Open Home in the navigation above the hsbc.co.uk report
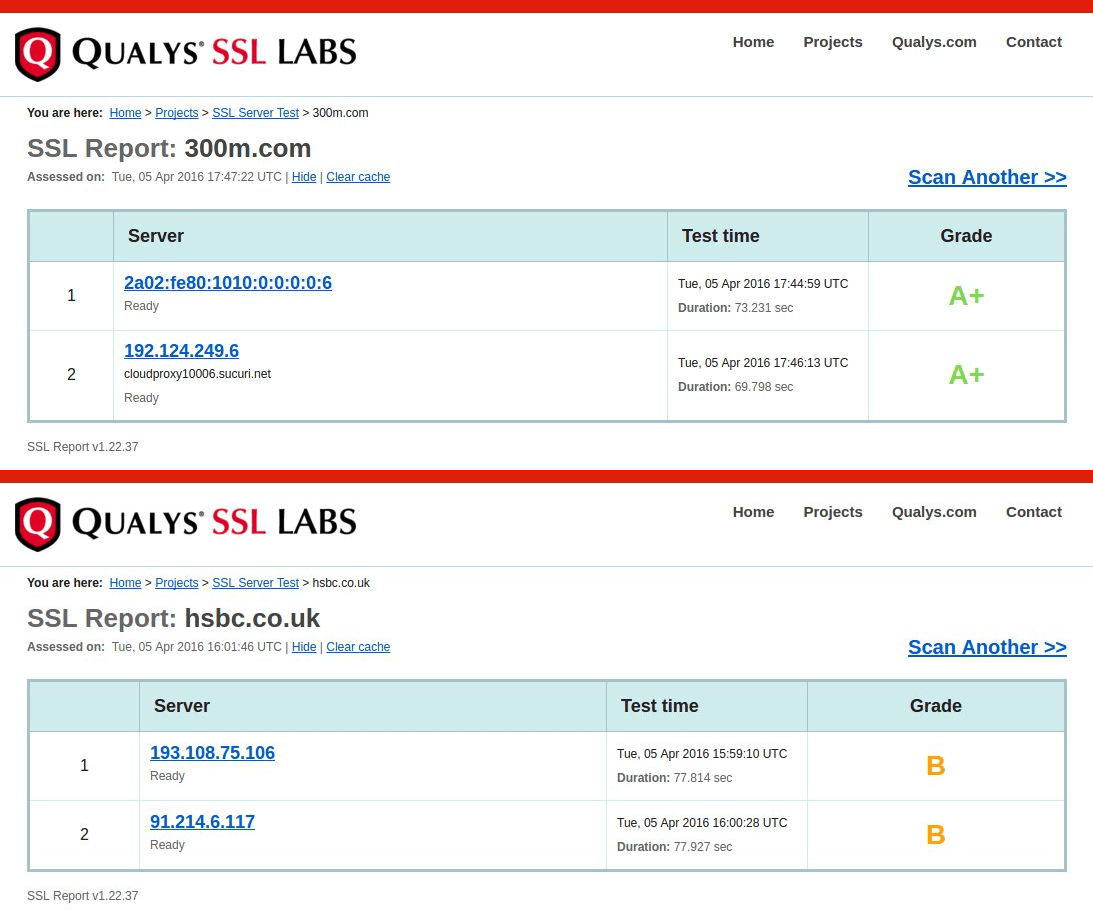1093x920 pixels. tap(753, 512)
